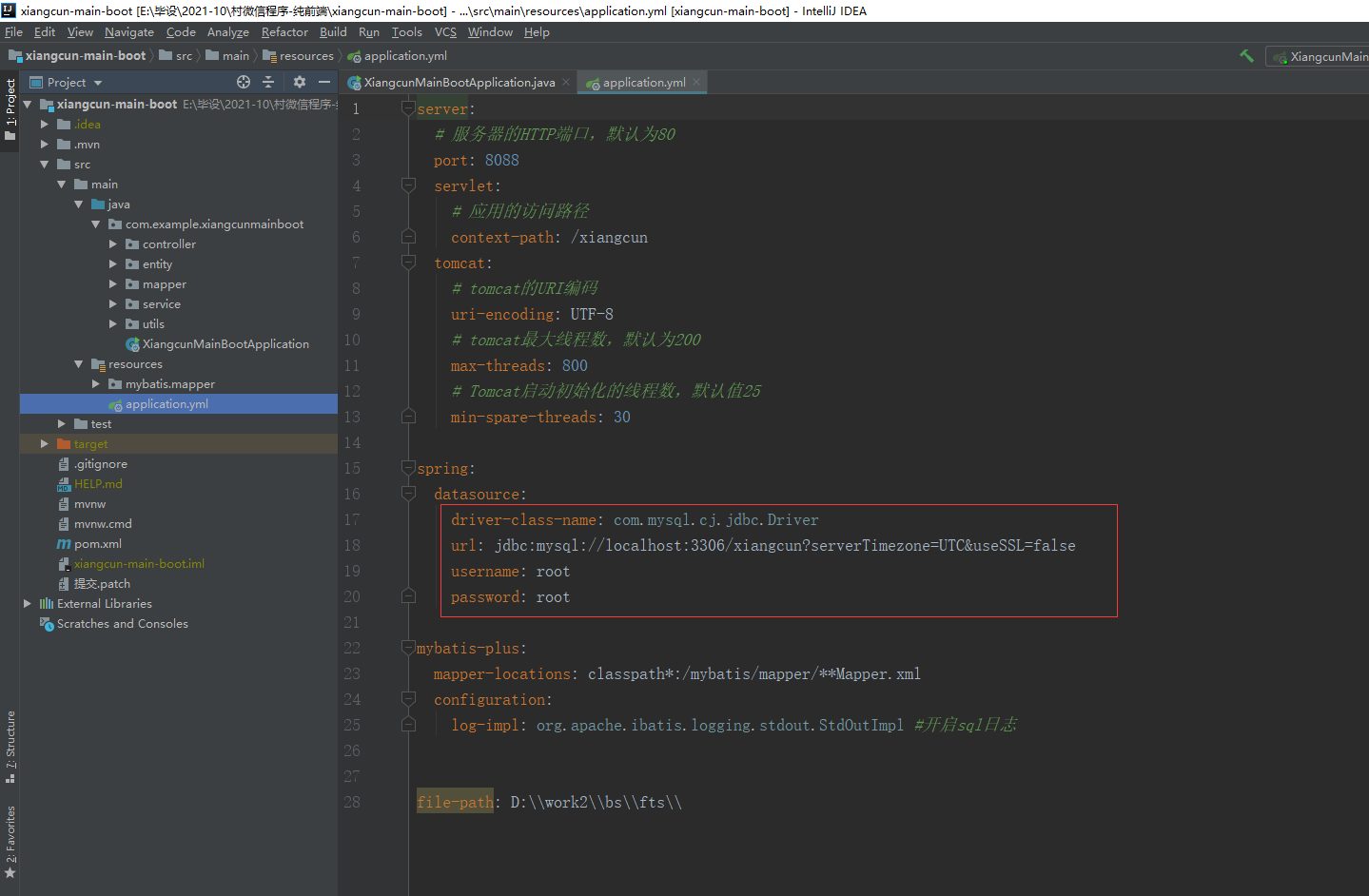Open the File menu
Viewport: 1369px width, 896px height.
click(x=13, y=32)
